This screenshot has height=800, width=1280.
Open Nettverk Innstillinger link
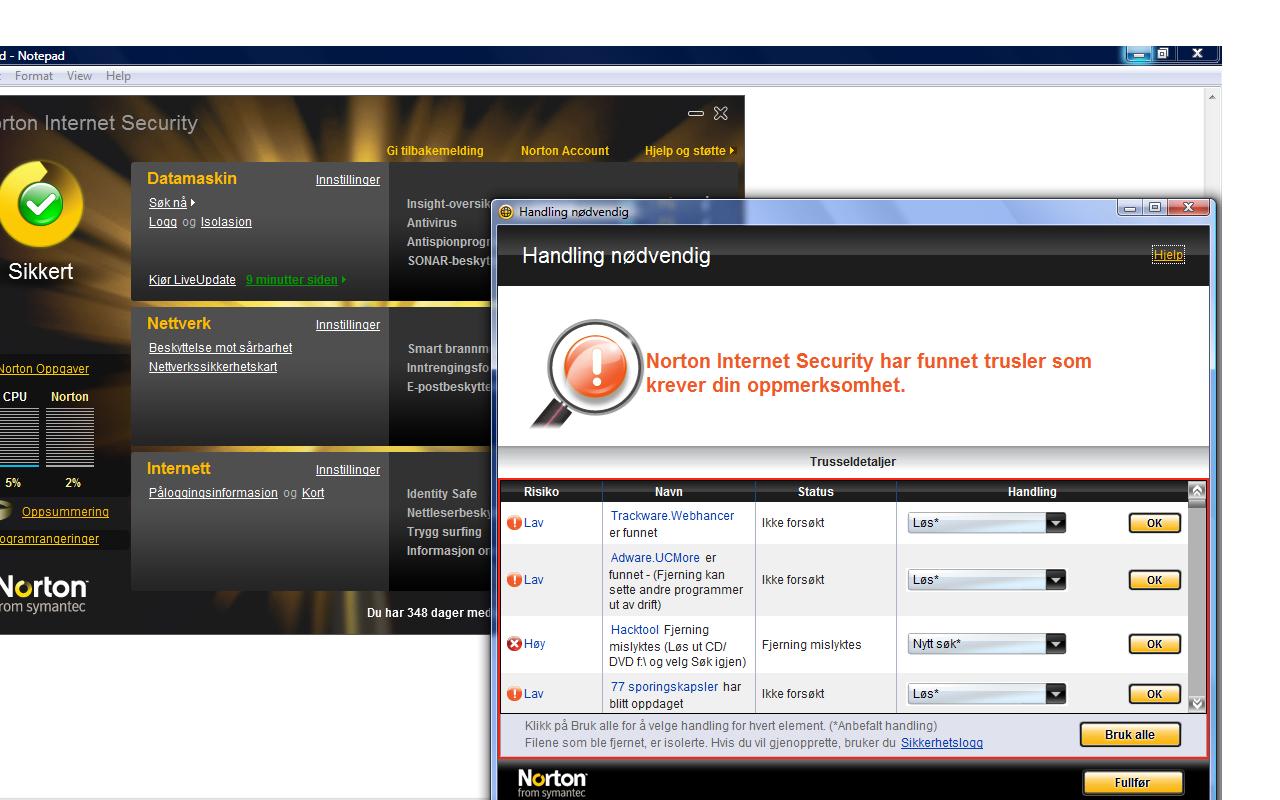348,325
